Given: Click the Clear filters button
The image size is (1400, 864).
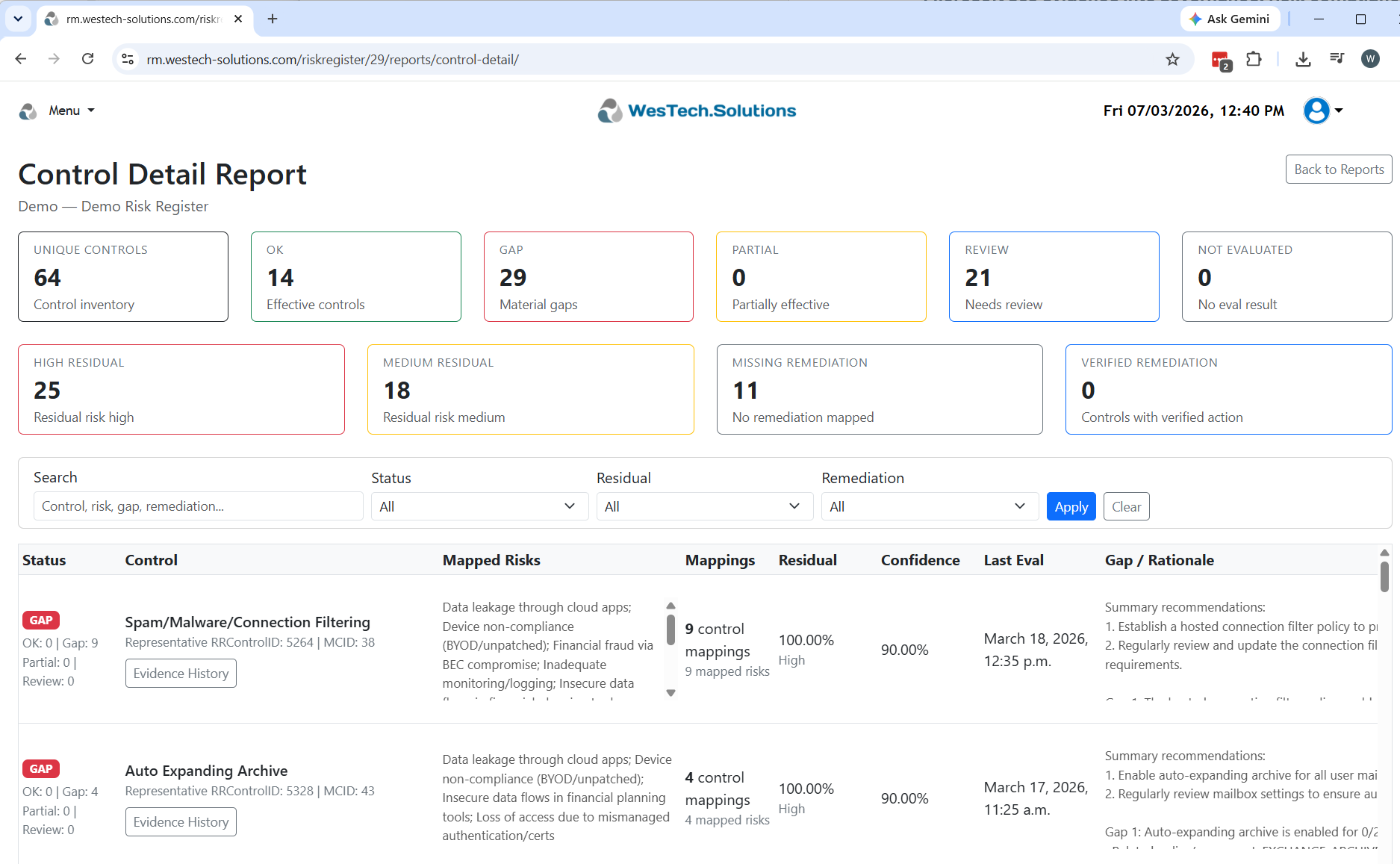Looking at the screenshot, I should tap(1126, 506).
